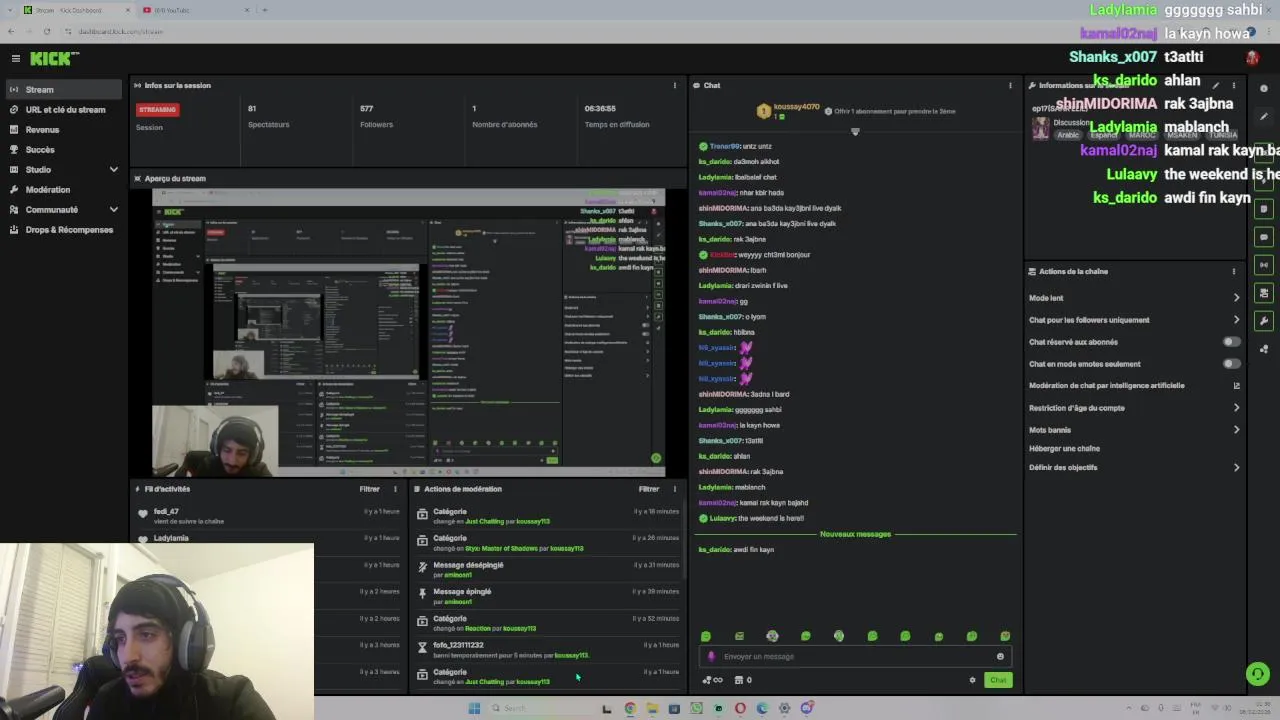The image size is (1280, 720).
Task: Reload the page in the browser
Action: [x=46, y=31]
